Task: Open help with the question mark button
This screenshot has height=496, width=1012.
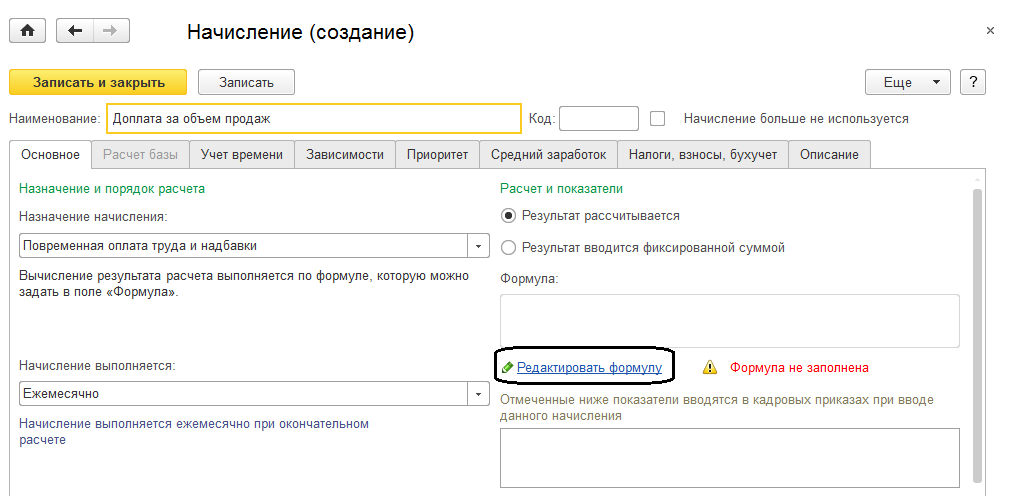Action: (973, 82)
